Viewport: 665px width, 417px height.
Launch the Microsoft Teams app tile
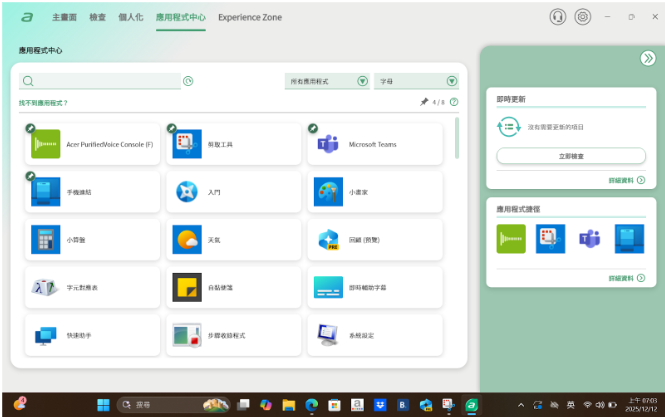[x=372, y=144]
